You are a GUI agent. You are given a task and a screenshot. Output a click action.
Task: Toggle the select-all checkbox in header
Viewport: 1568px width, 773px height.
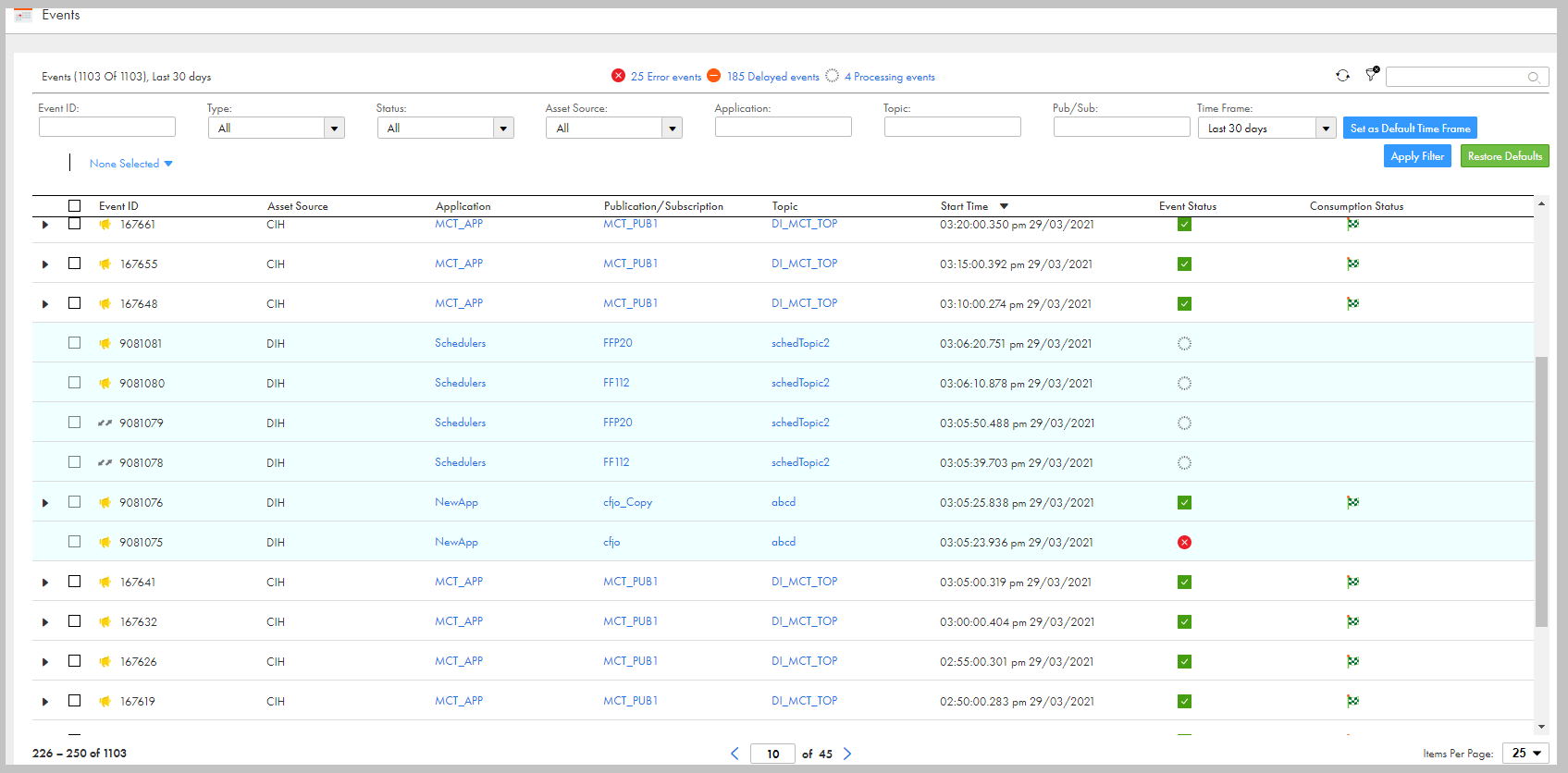[x=75, y=205]
